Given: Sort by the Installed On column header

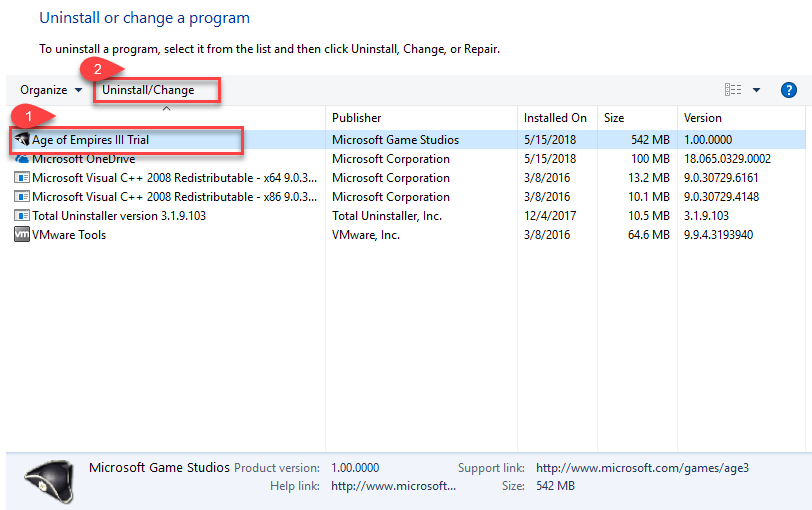Looking at the screenshot, I should [x=555, y=118].
